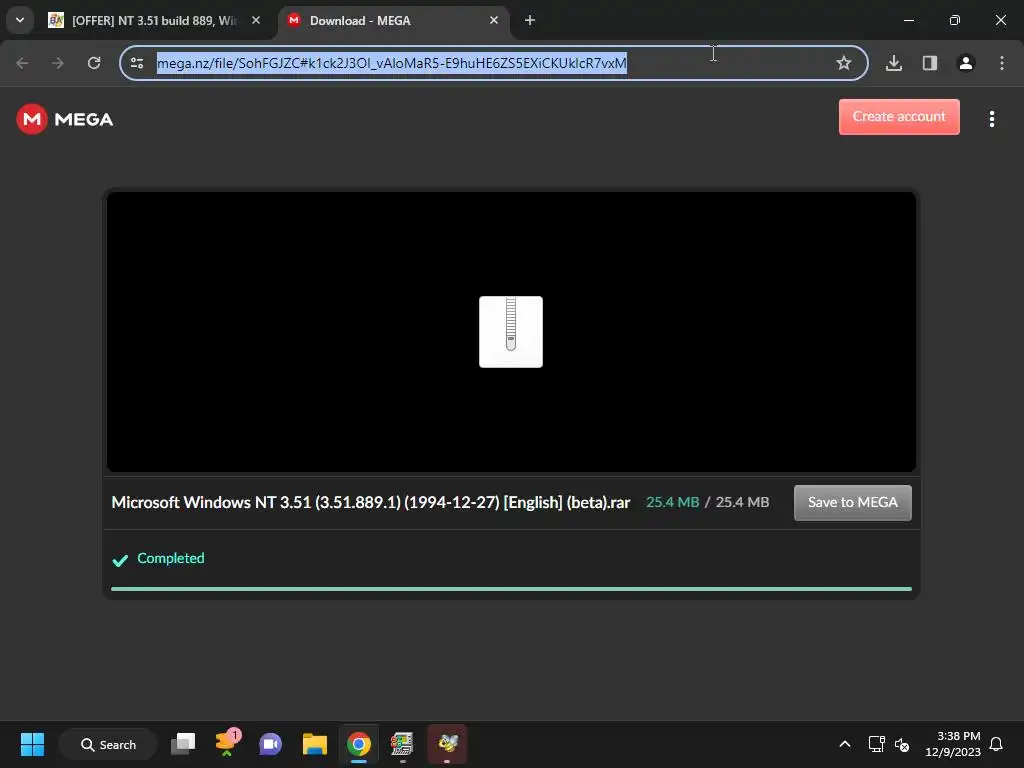The height and width of the screenshot is (768, 1024).
Task: Minimize the Chrome window
Action: (x=908, y=20)
